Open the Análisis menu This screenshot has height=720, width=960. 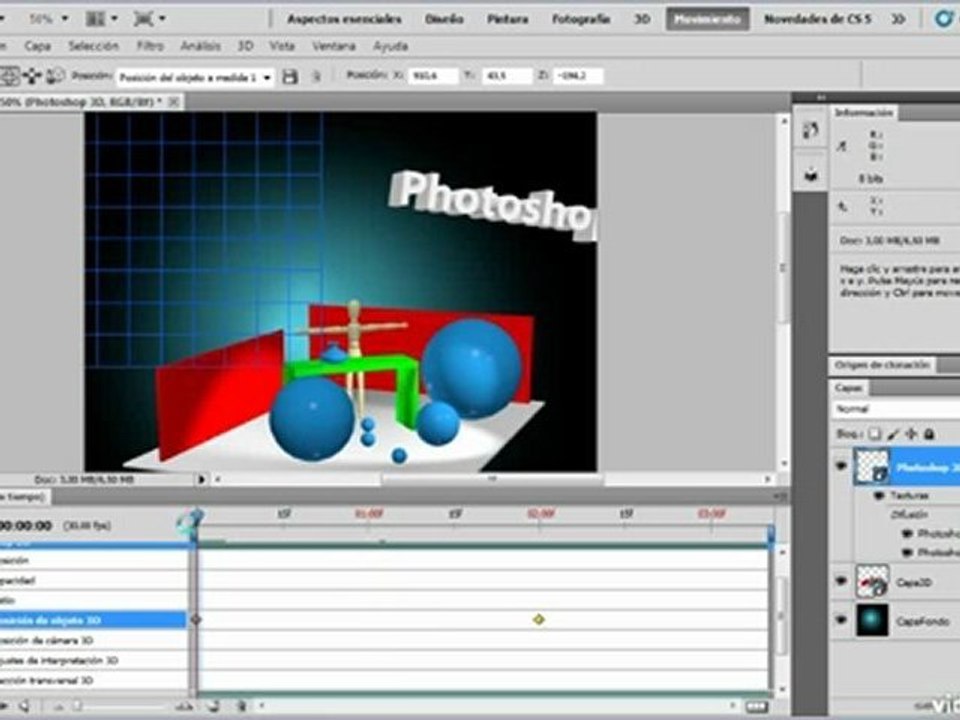pyautogui.click(x=200, y=46)
